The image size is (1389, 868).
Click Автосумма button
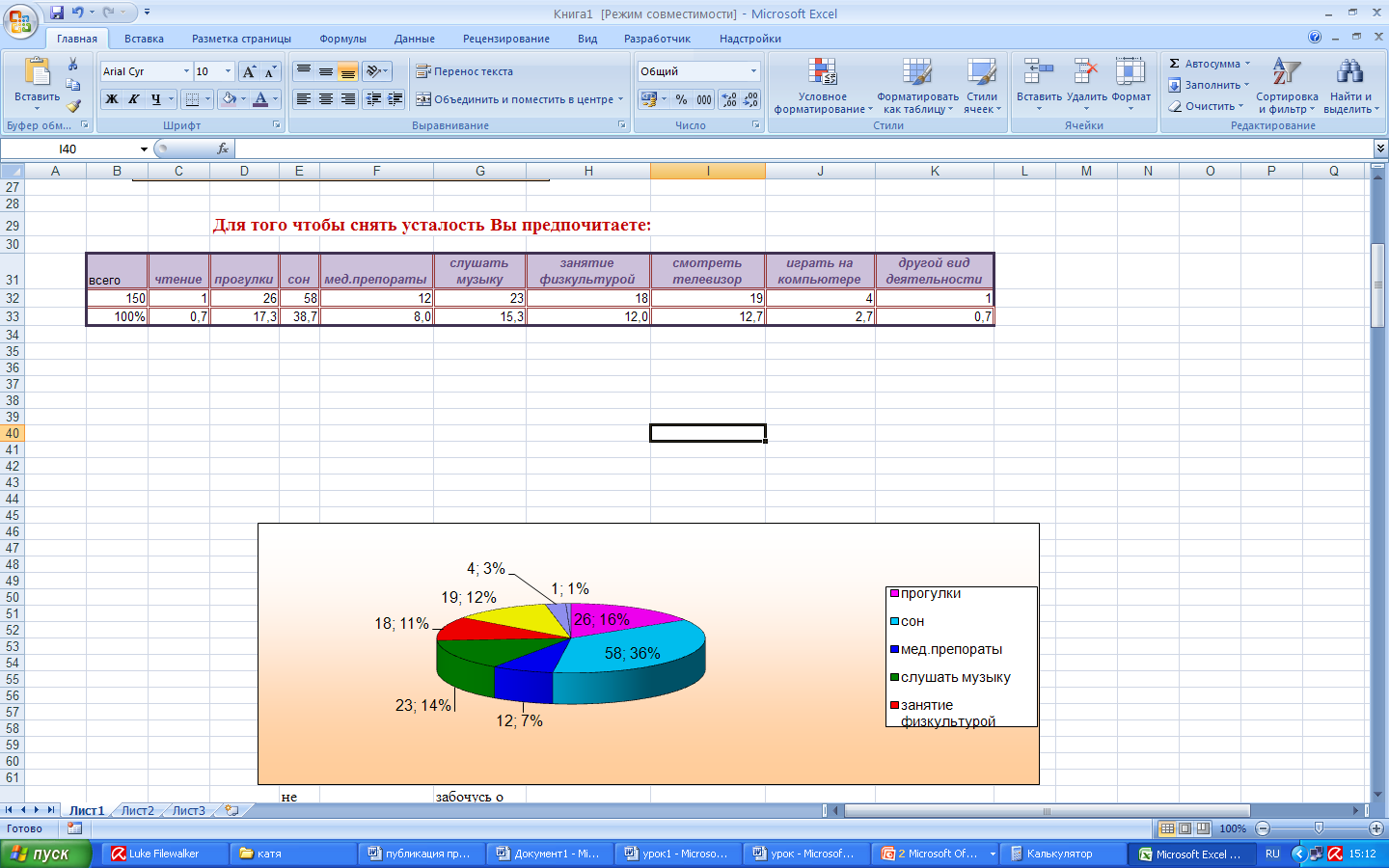tap(1209, 64)
